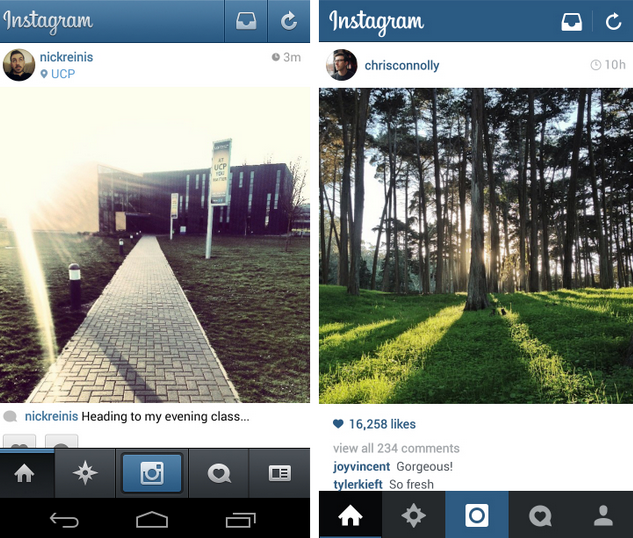Image resolution: width=633 pixels, height=538 pixels.
Task: Refresh the feed in left Instagram header
Action: 289,21
